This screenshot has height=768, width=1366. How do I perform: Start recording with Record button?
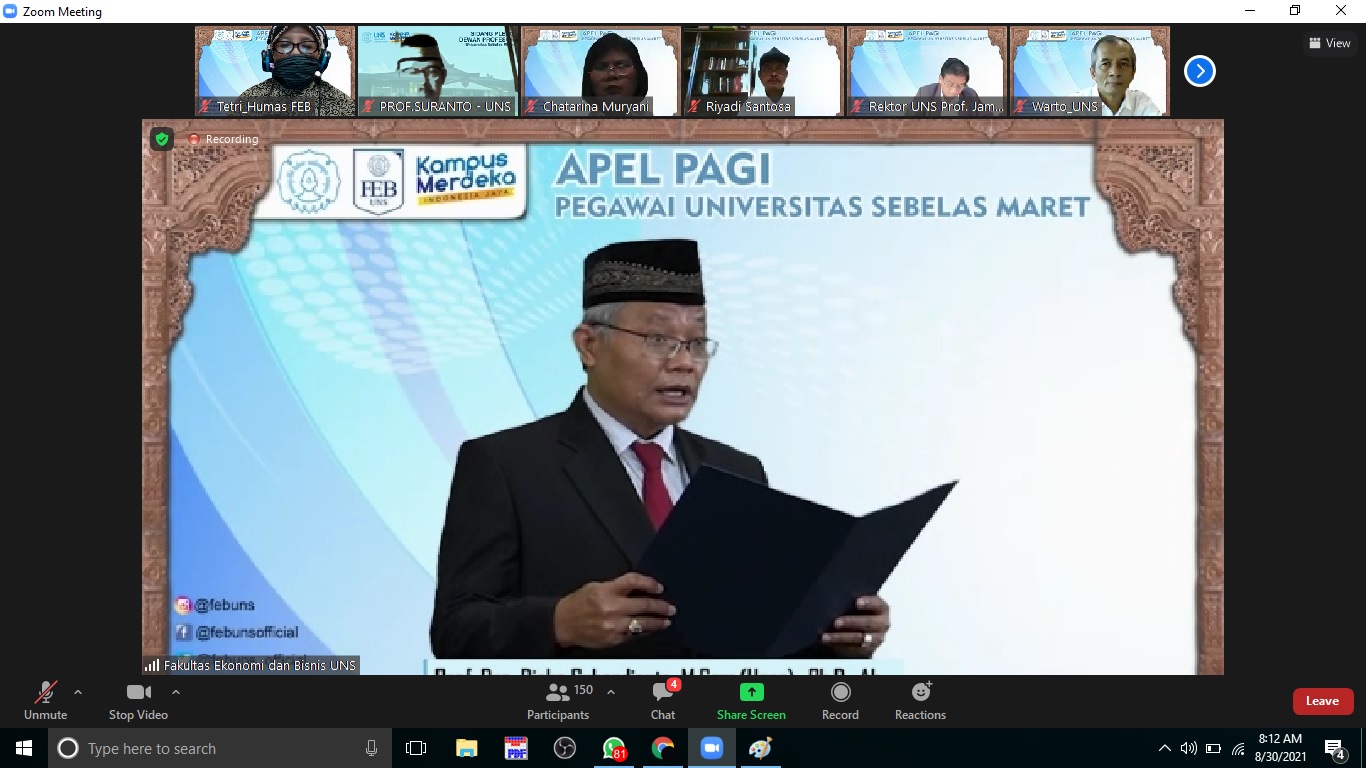pos(840,701)
